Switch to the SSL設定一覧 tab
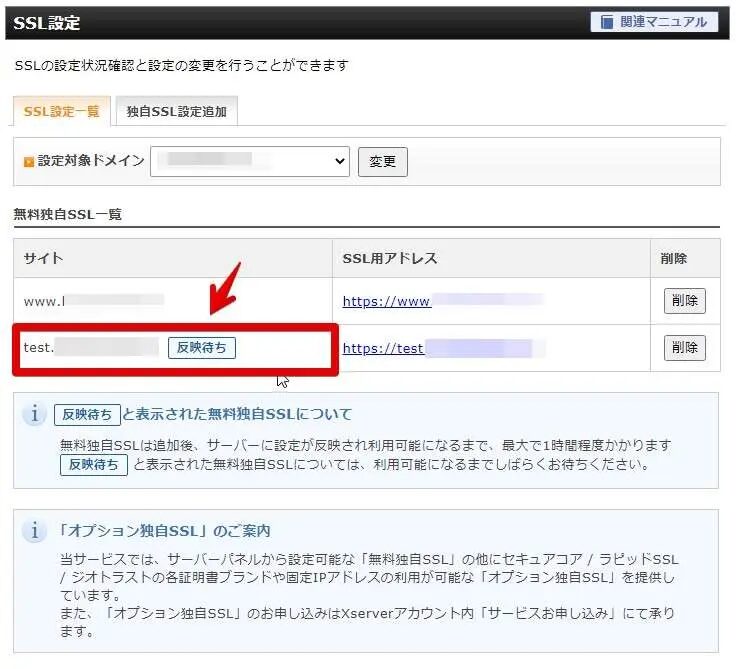736x669 pixels. click(x=61, y=112)
